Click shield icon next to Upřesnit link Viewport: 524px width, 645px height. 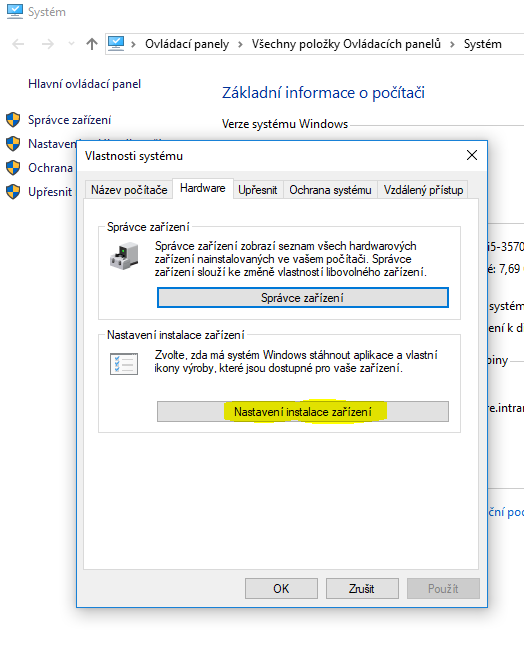click(x=13, y=191)
